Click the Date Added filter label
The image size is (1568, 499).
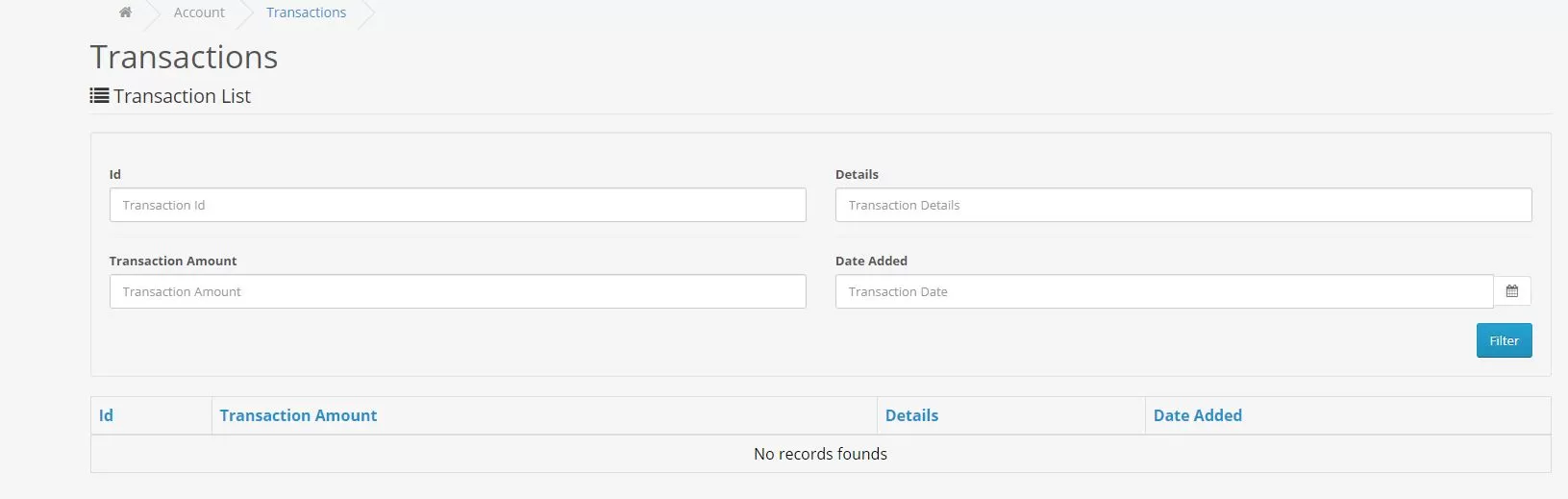pyautogui.click(x=871, y=261)
